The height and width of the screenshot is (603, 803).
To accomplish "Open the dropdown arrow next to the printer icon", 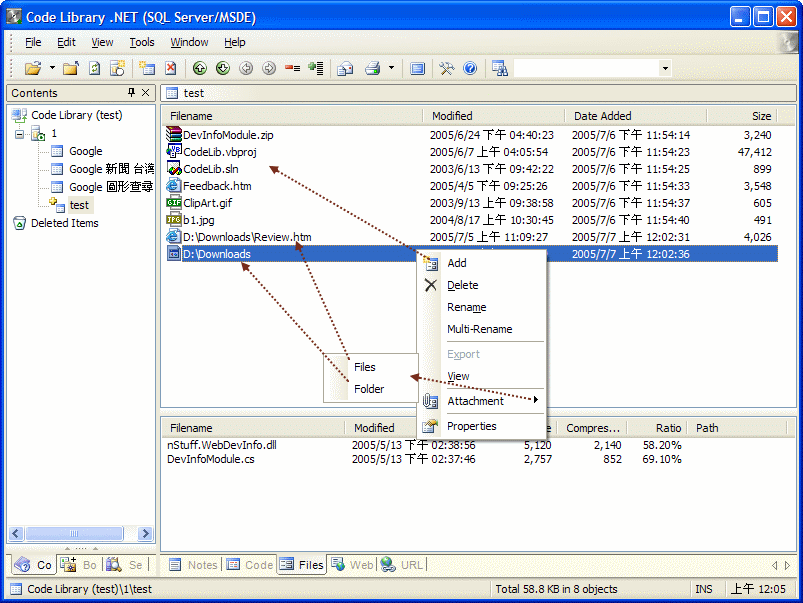I will [391, 68].
